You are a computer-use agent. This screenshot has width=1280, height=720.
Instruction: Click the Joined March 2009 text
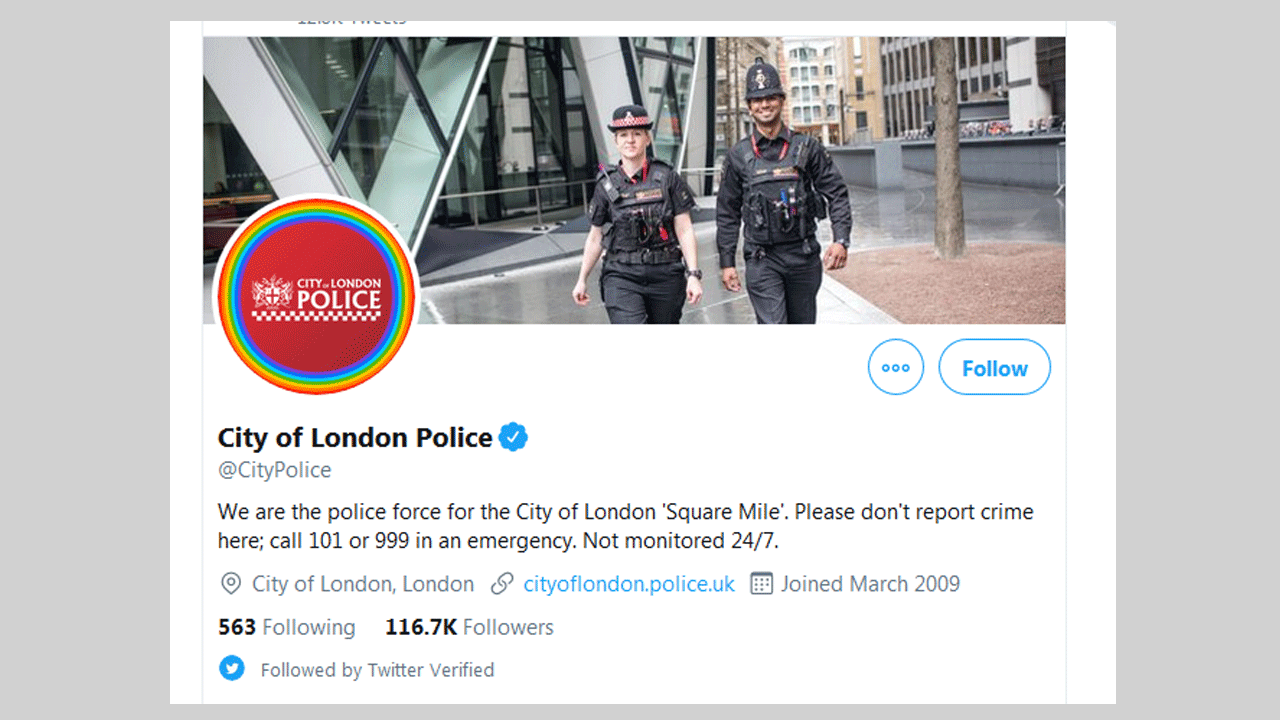click(x=870, y=584)
